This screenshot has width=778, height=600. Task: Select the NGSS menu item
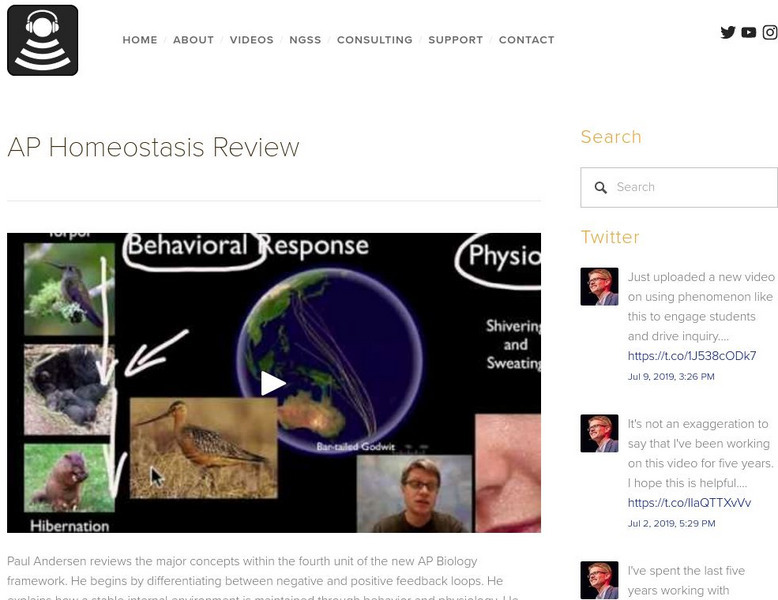tap(305, 40)
